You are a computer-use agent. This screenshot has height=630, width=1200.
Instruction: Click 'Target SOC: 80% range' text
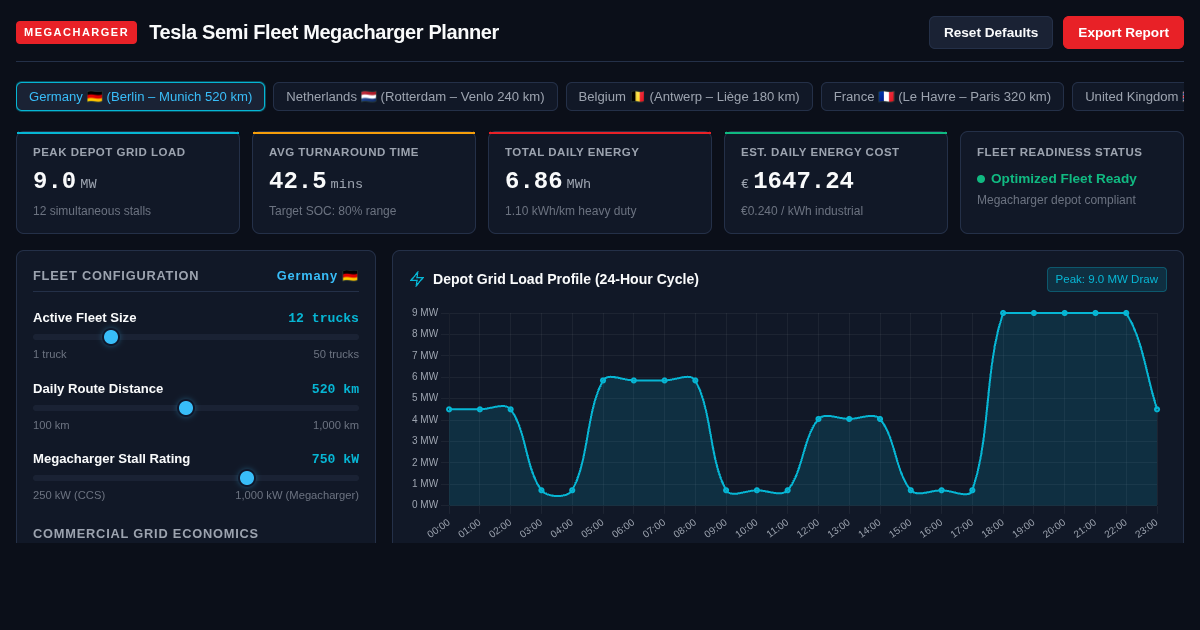tap(332, 211)
